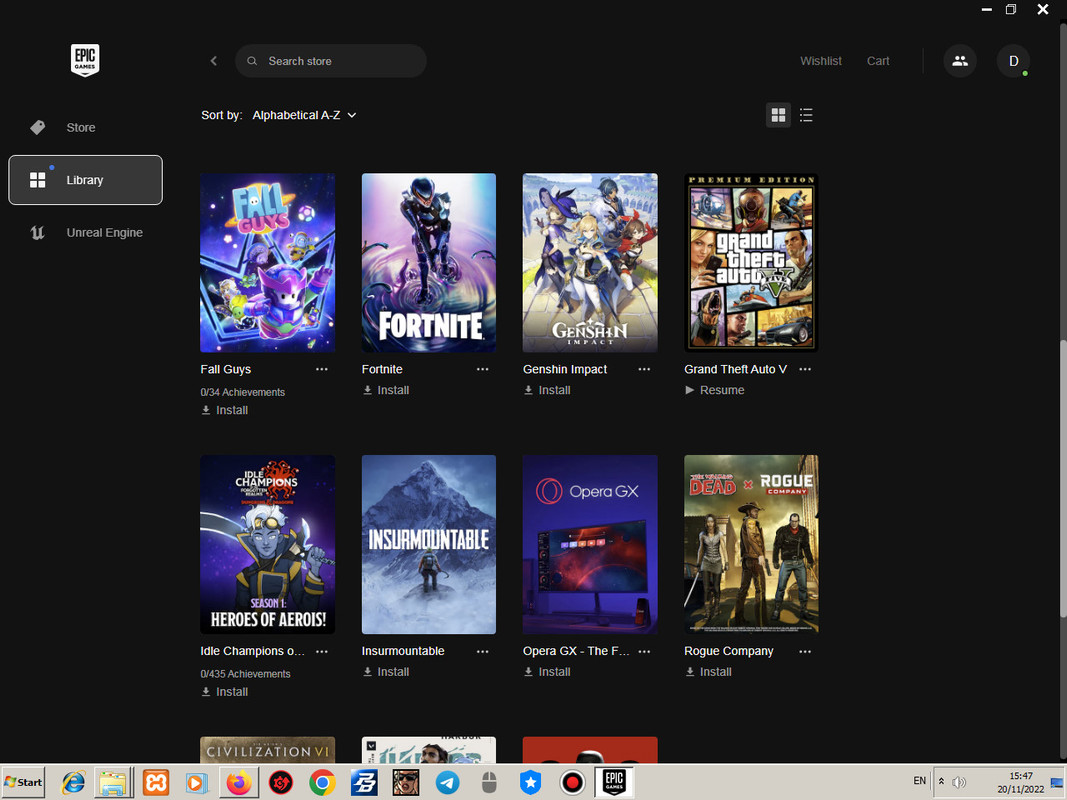Open the Grand Theft Auto V cover

(751, 263)
